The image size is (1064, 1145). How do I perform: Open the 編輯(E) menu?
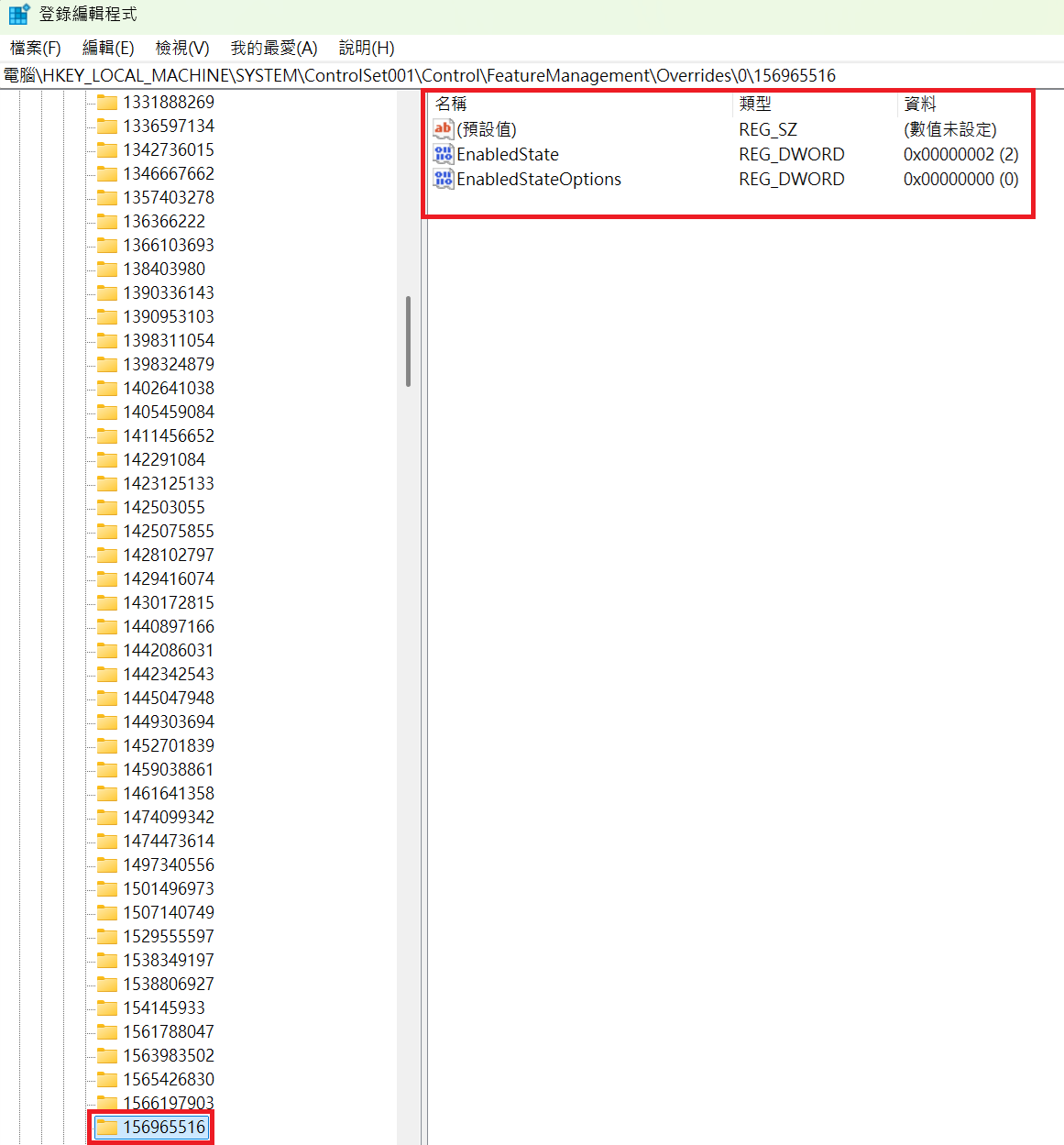click(x=108, y=48)
